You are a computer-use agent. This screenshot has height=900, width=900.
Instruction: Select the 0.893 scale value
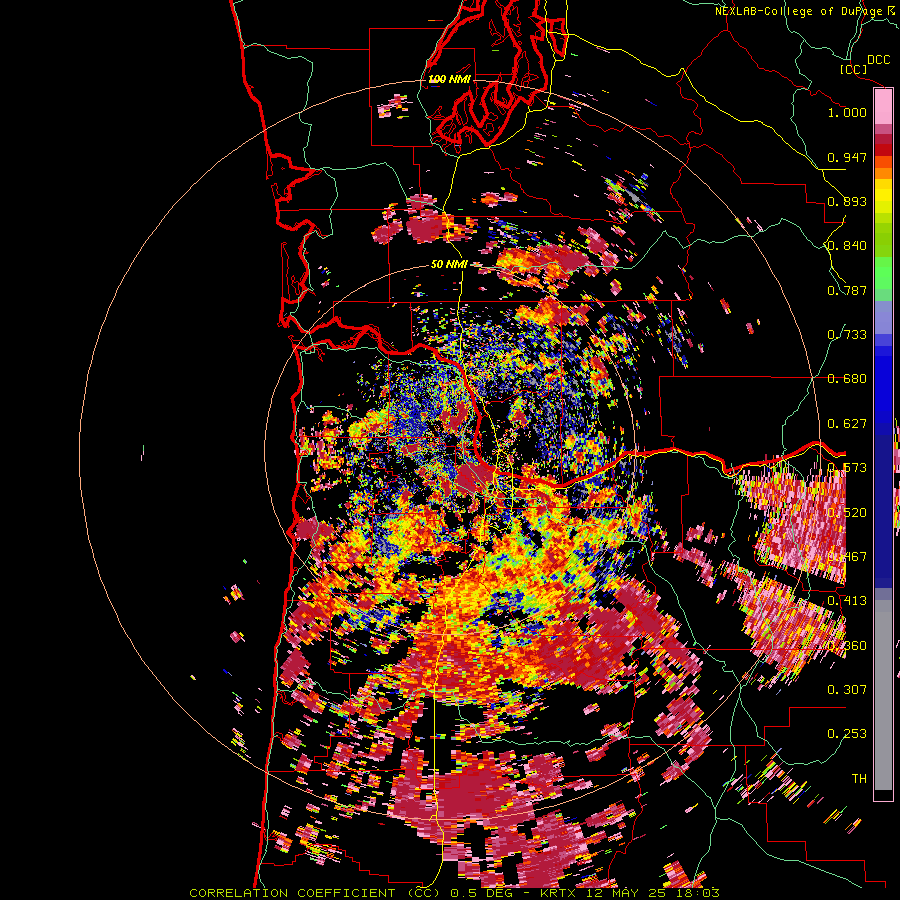click(x=847, y=201)
